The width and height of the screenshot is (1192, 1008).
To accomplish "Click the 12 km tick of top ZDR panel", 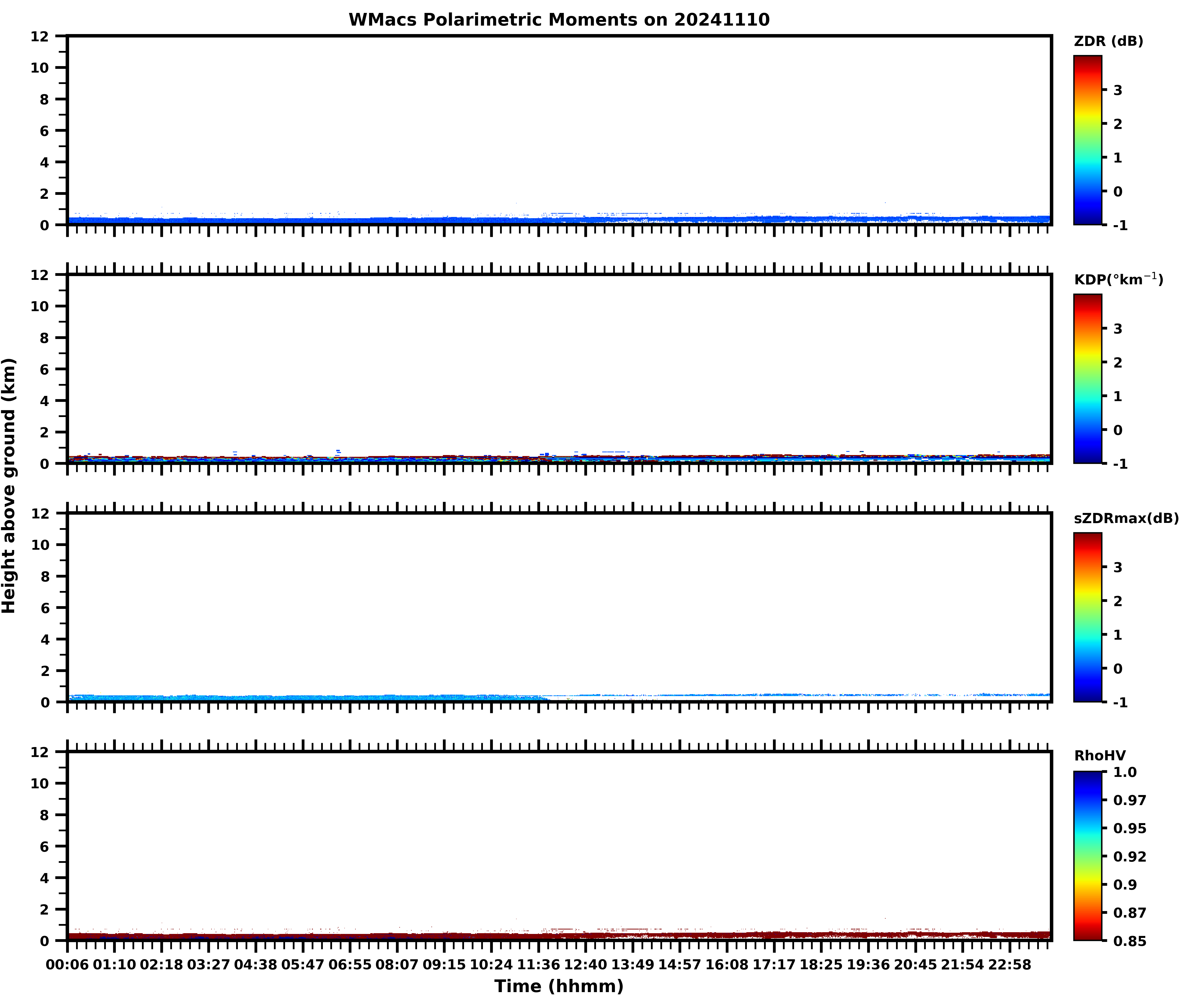I will coord(40,37).
